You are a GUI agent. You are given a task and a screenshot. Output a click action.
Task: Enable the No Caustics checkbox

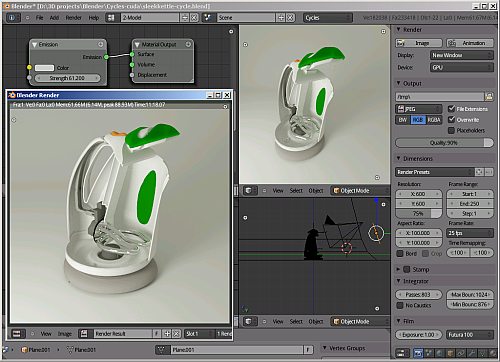click(400, 305)
